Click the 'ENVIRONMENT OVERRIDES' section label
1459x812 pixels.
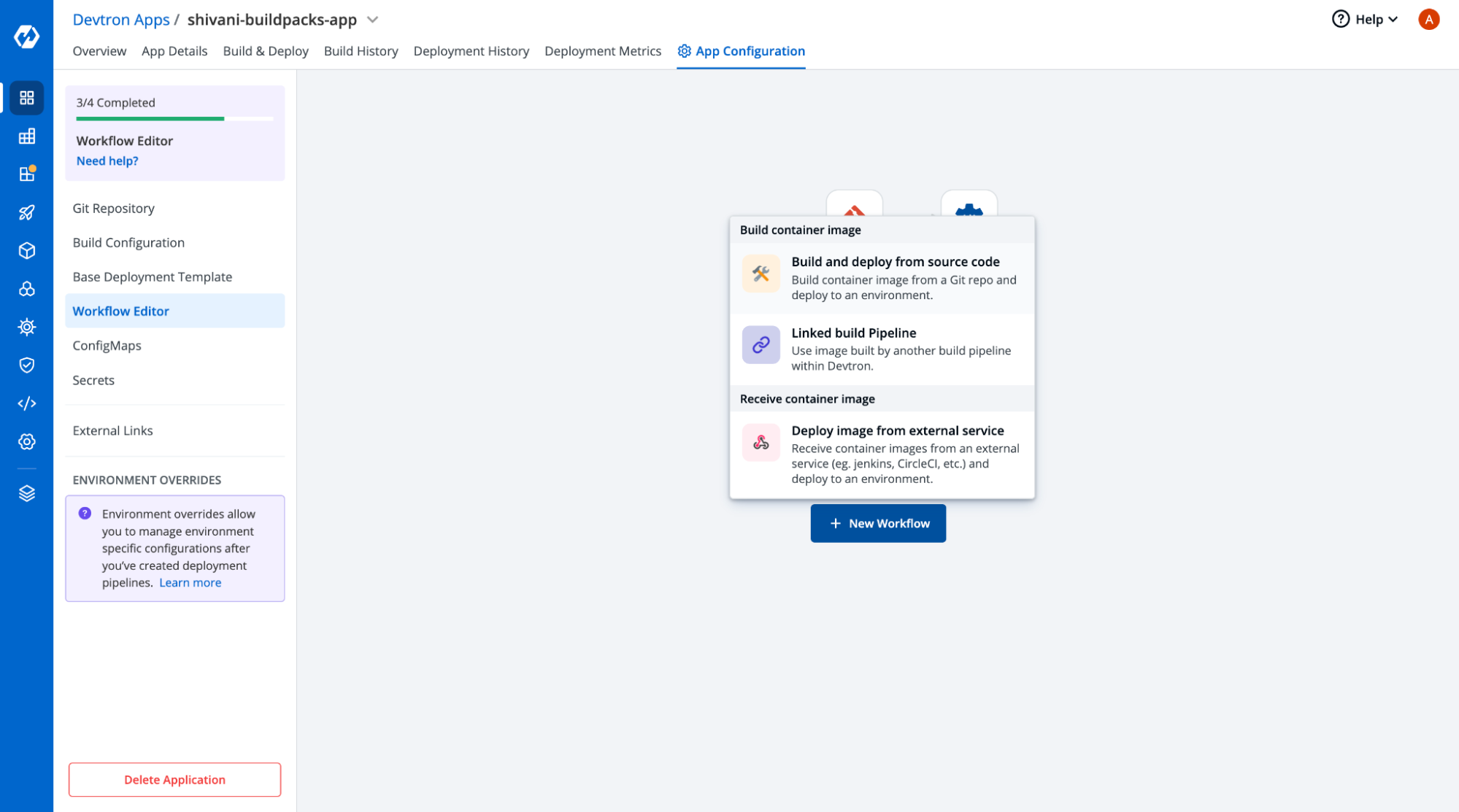coord(147,480)
